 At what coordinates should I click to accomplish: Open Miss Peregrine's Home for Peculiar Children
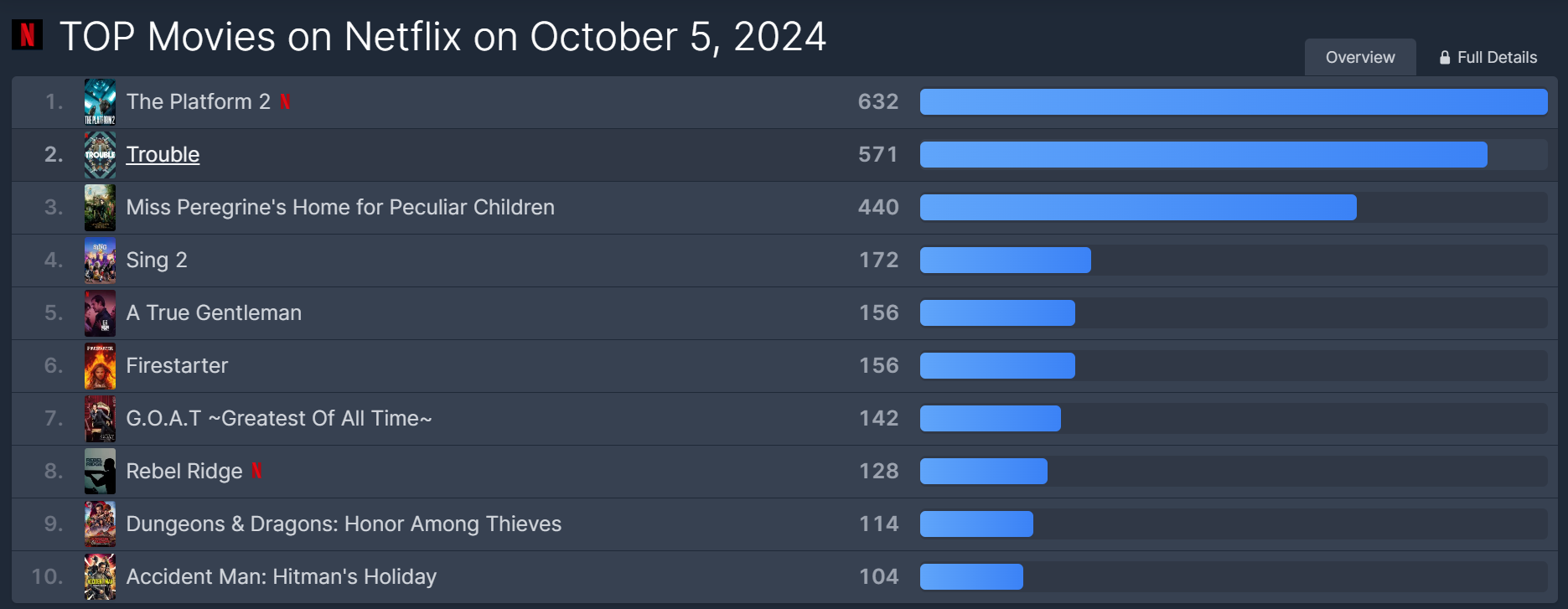340,208
